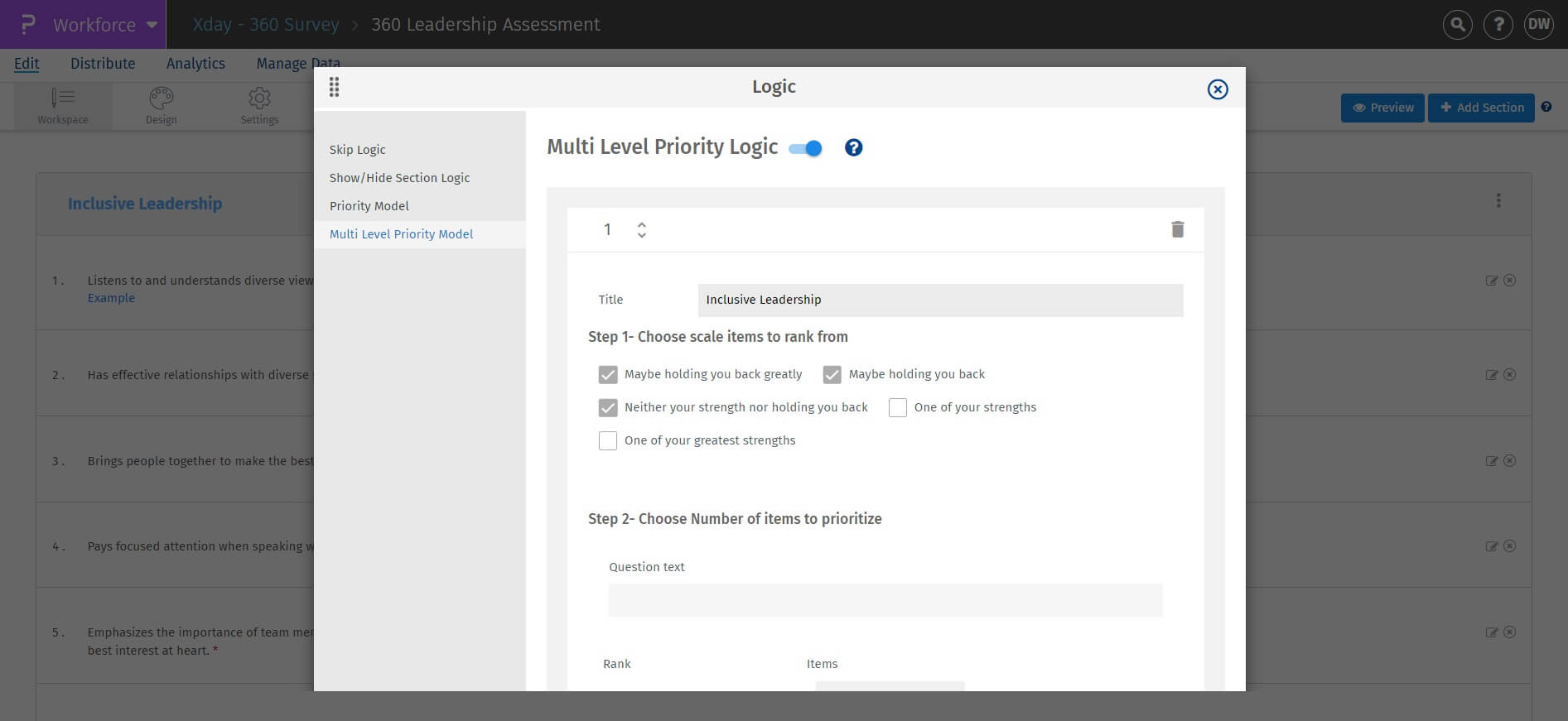Turn off Multi Level Priority Logic toggle

(806, 148)
